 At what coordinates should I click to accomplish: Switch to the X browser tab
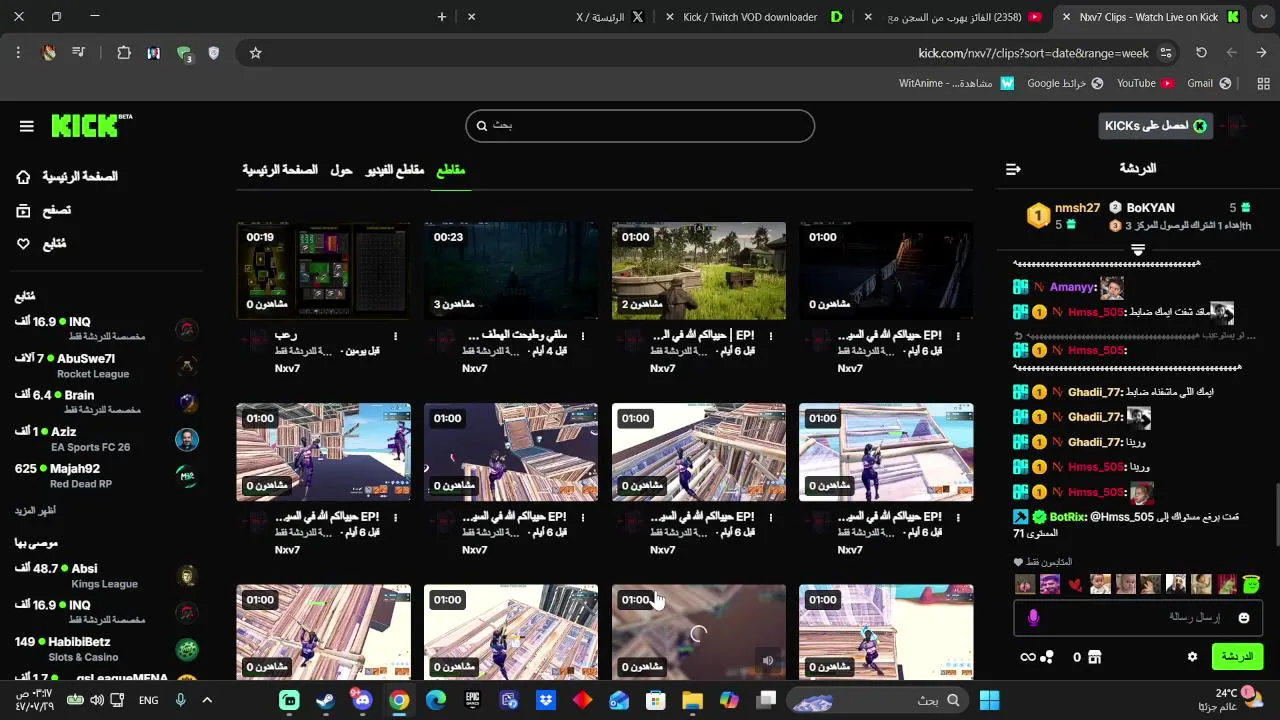point(560,17)
